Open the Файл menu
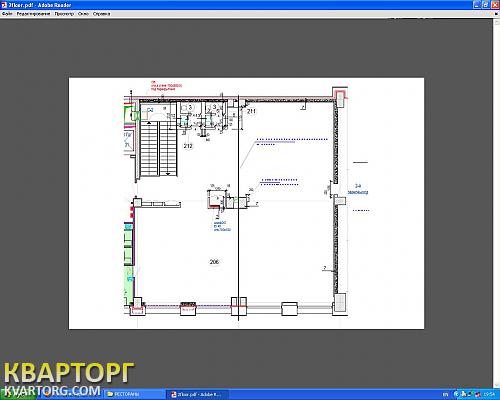Screen dimensions: 500x400 point(7,14)
